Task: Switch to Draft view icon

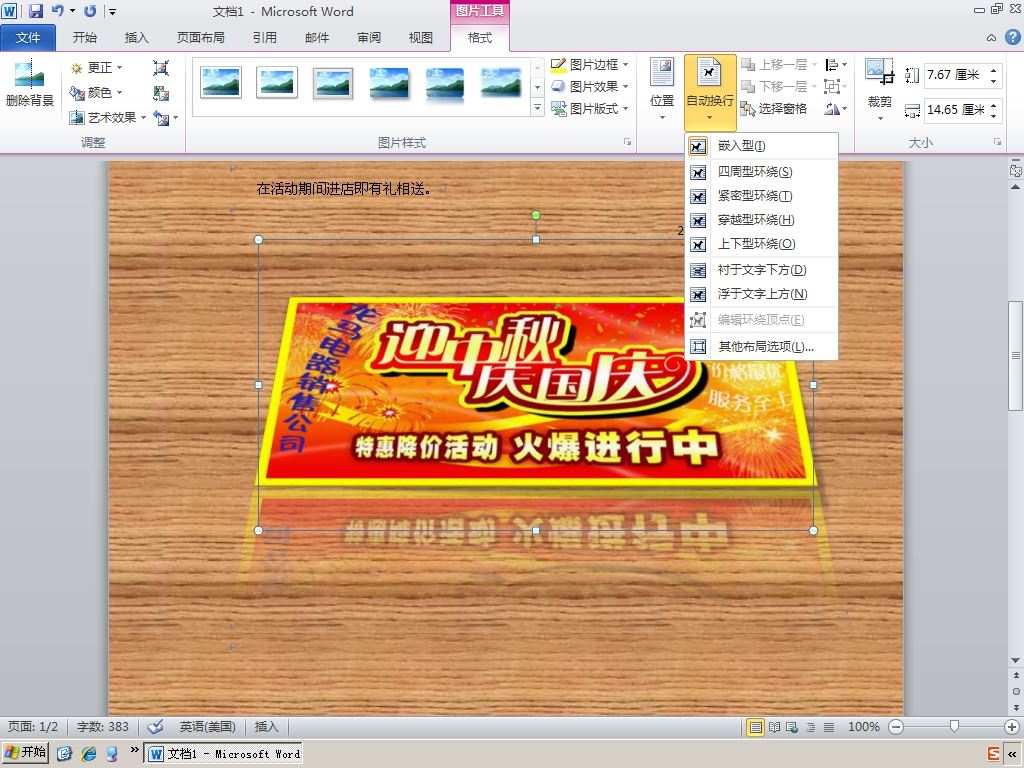Action: [829, 727]
